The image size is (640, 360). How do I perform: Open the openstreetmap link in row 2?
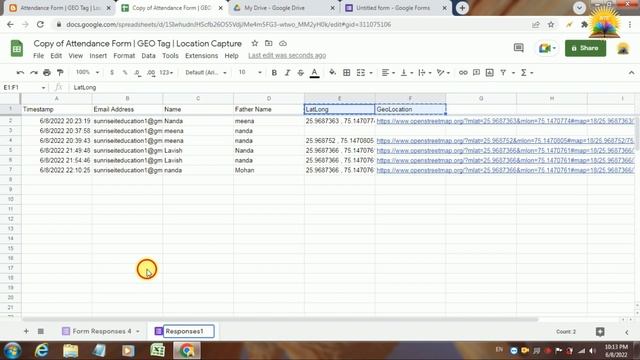(505, 121)
